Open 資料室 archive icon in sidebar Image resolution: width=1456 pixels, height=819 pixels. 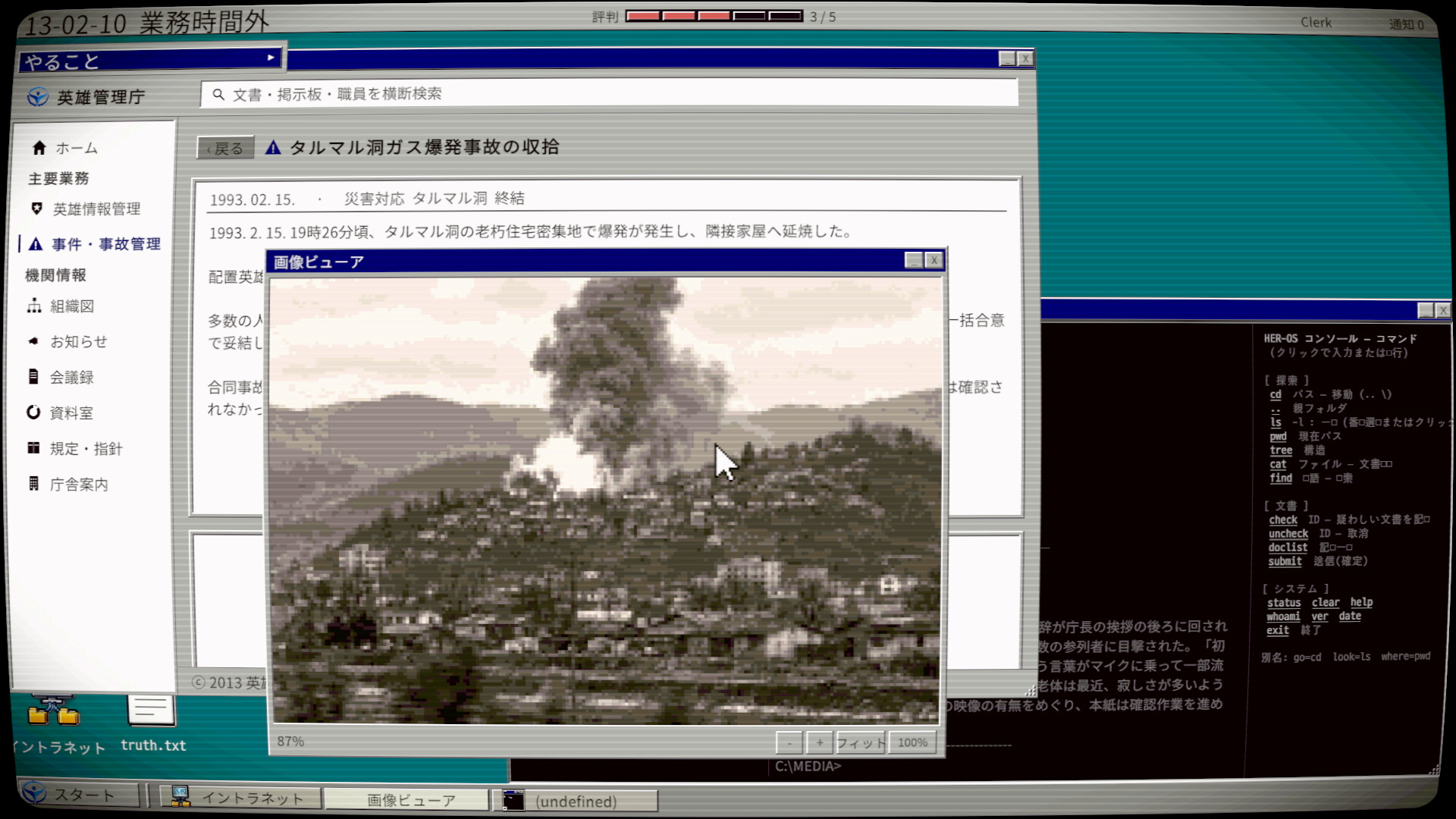(33, 413)
